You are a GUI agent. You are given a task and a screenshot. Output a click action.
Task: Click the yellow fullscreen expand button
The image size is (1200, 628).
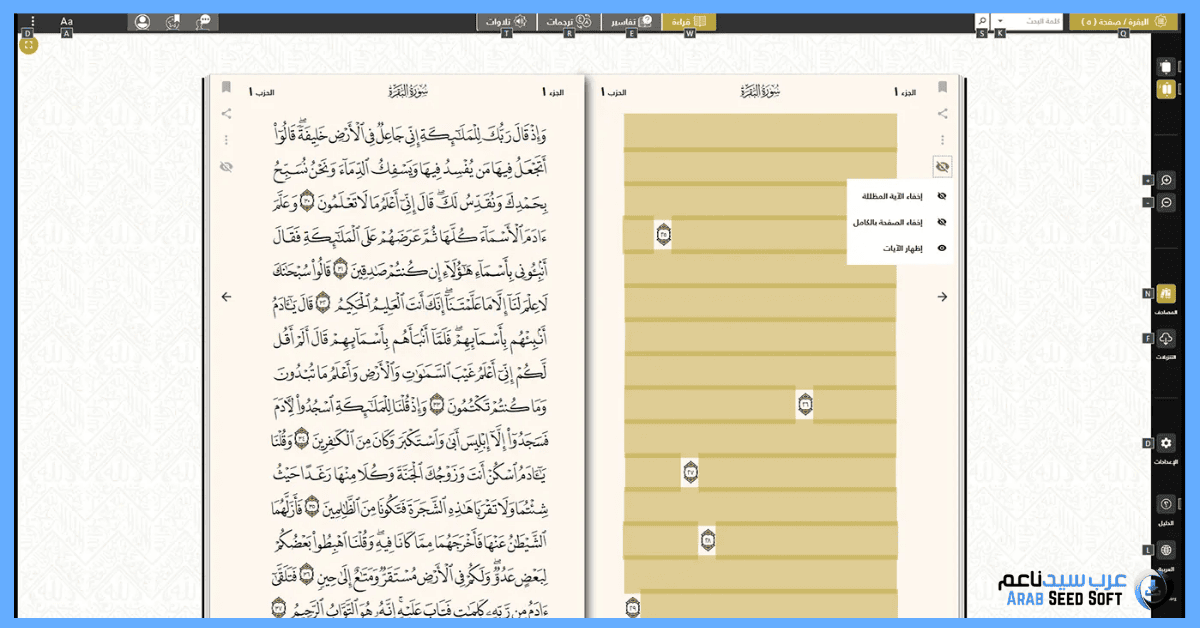28,44
